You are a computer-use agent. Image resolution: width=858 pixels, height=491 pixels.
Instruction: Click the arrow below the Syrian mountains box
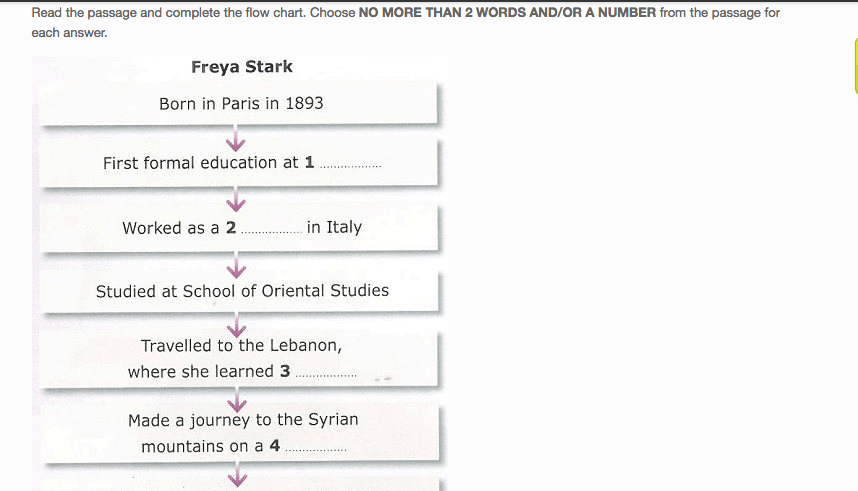coord(237,474)
